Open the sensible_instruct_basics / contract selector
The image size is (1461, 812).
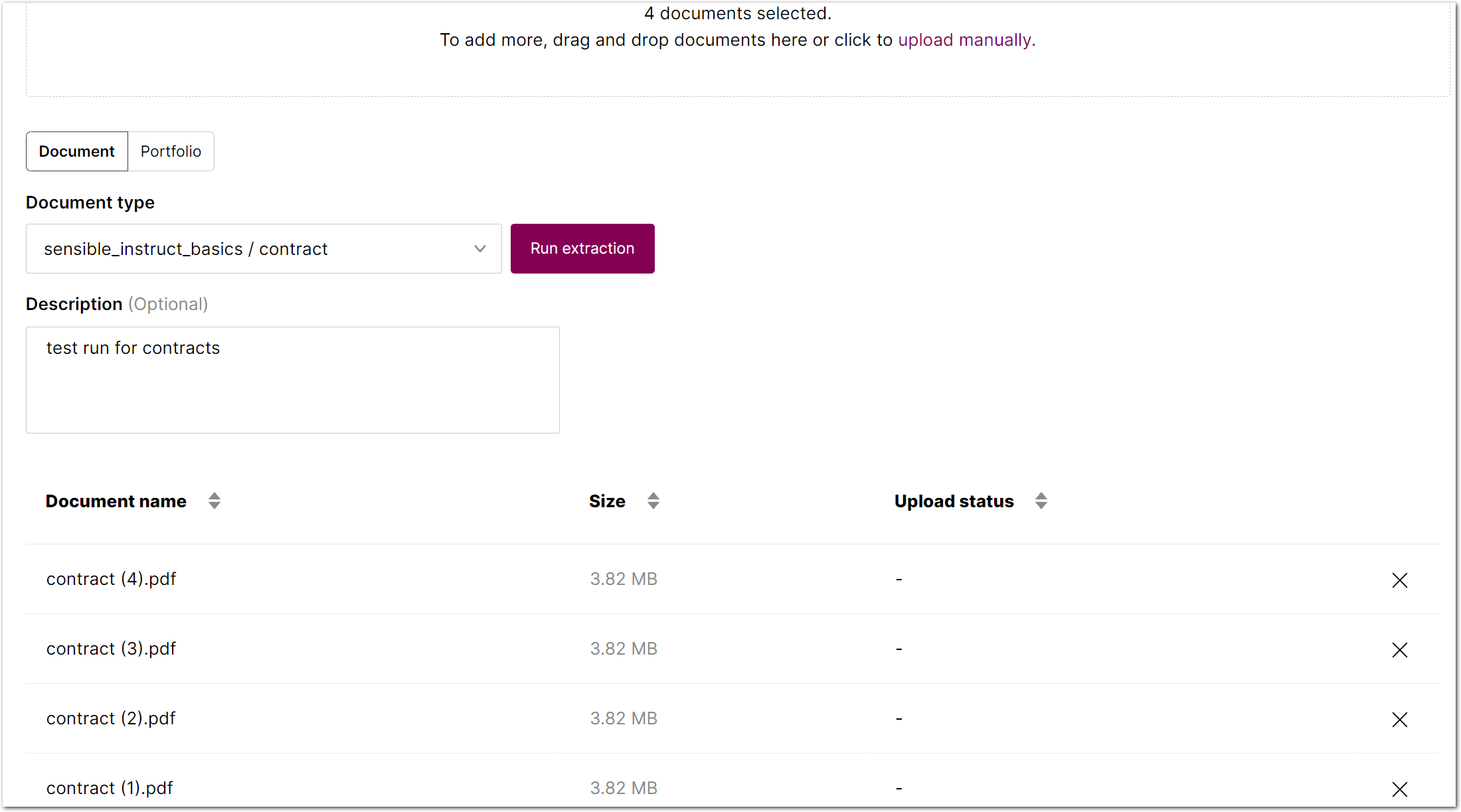[x=252, y=248]
